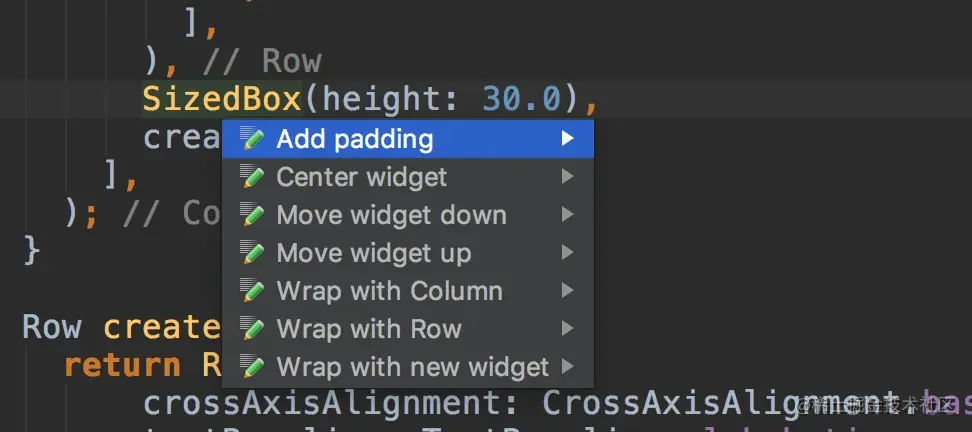Click the pencil icon beside Wrap with Row
972x432 pixels.
point(253,329)
